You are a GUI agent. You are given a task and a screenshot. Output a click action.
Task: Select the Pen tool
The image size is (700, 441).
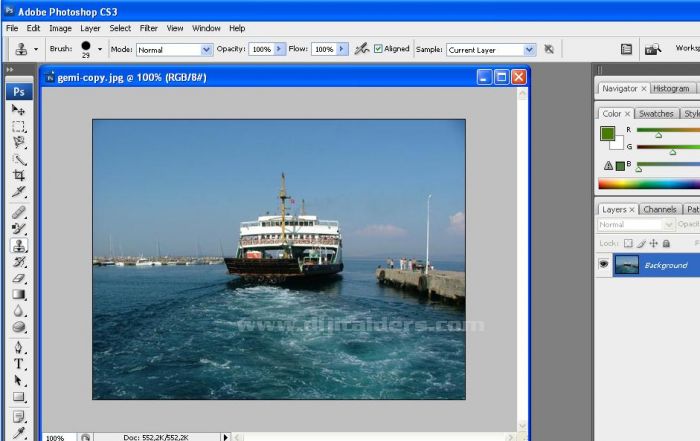point(18,347)
